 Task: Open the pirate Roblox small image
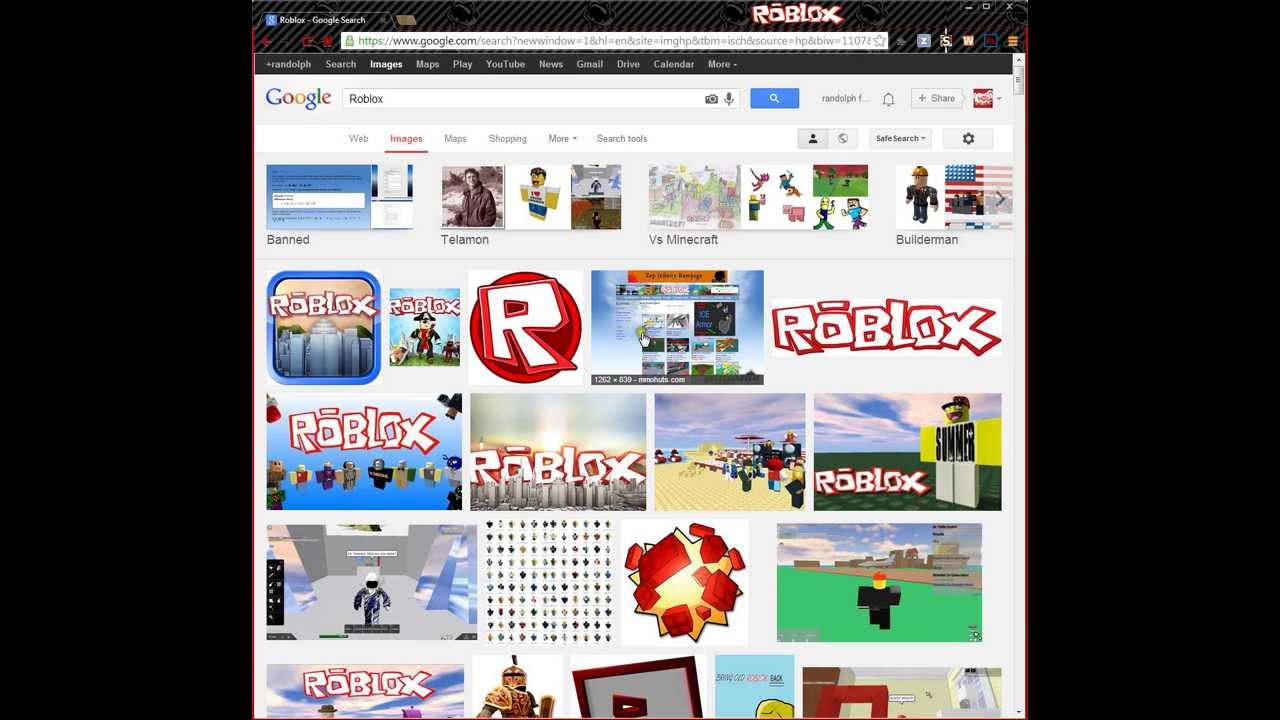pos(424,327)
